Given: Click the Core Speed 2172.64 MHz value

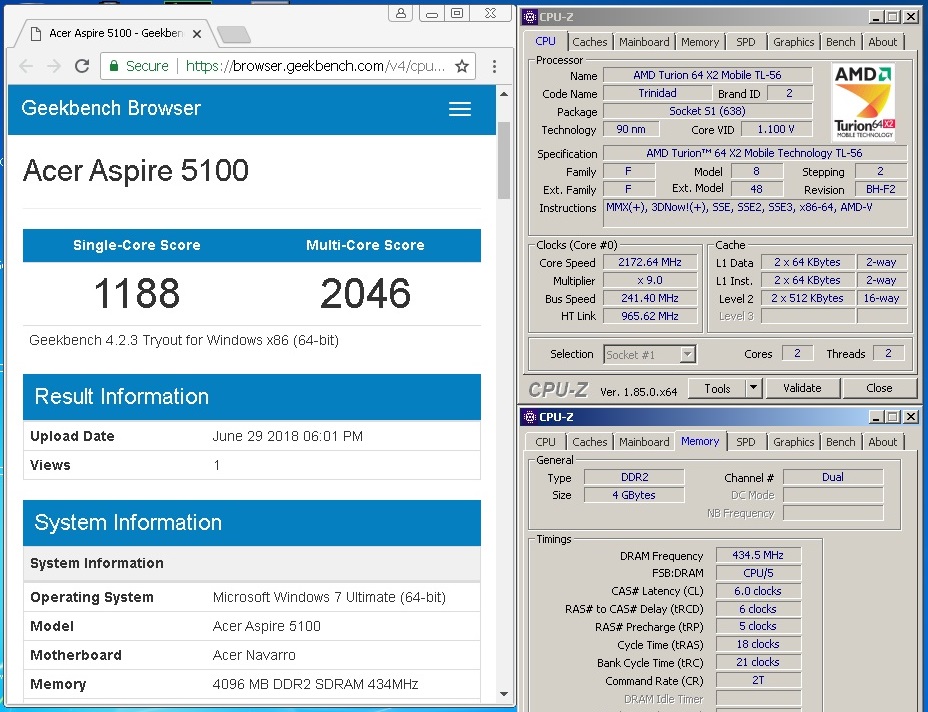Looking at the screenshot, I should (x=650, y=262).
